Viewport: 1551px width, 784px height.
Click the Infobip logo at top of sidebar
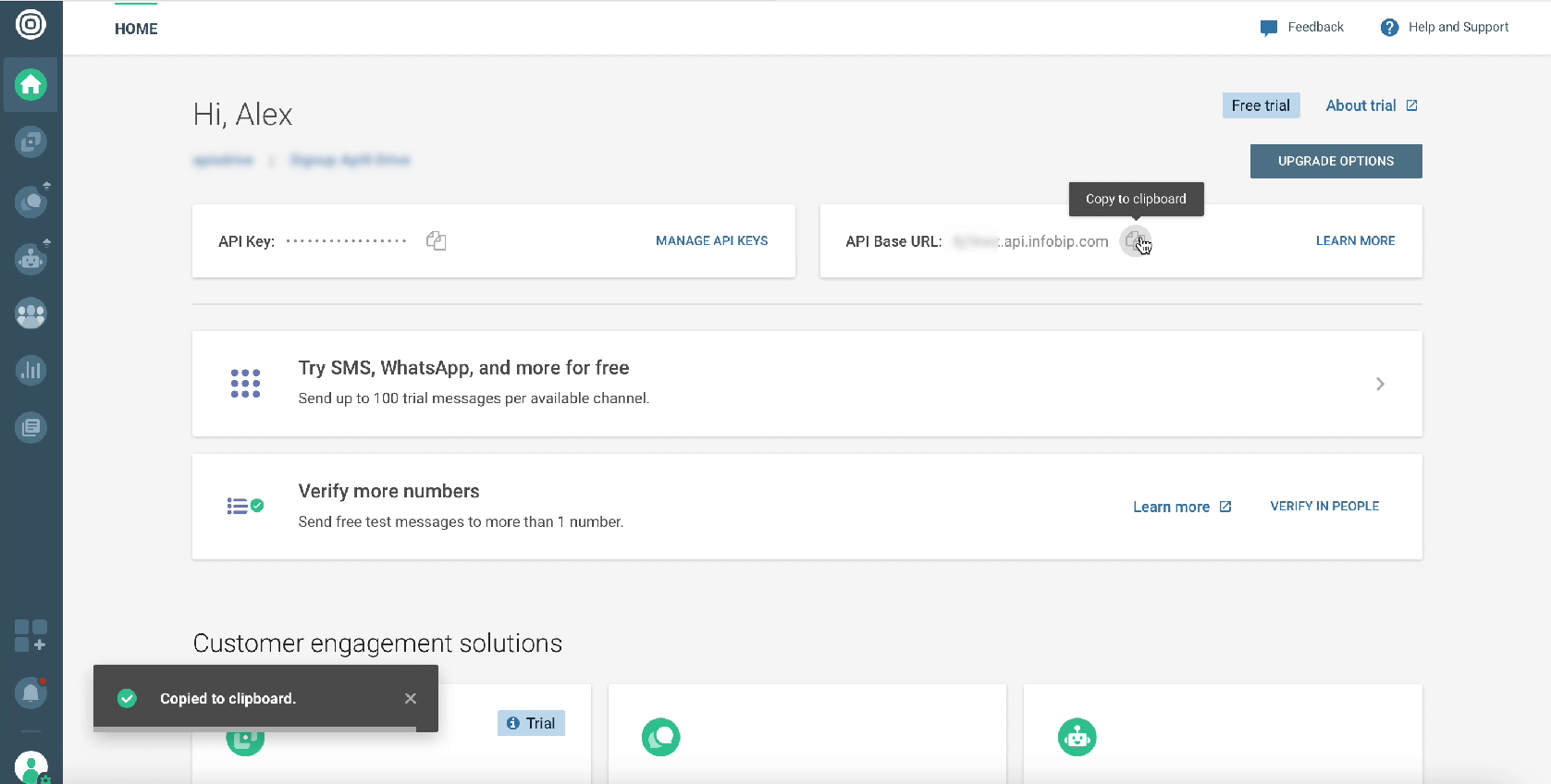[31, 23]
